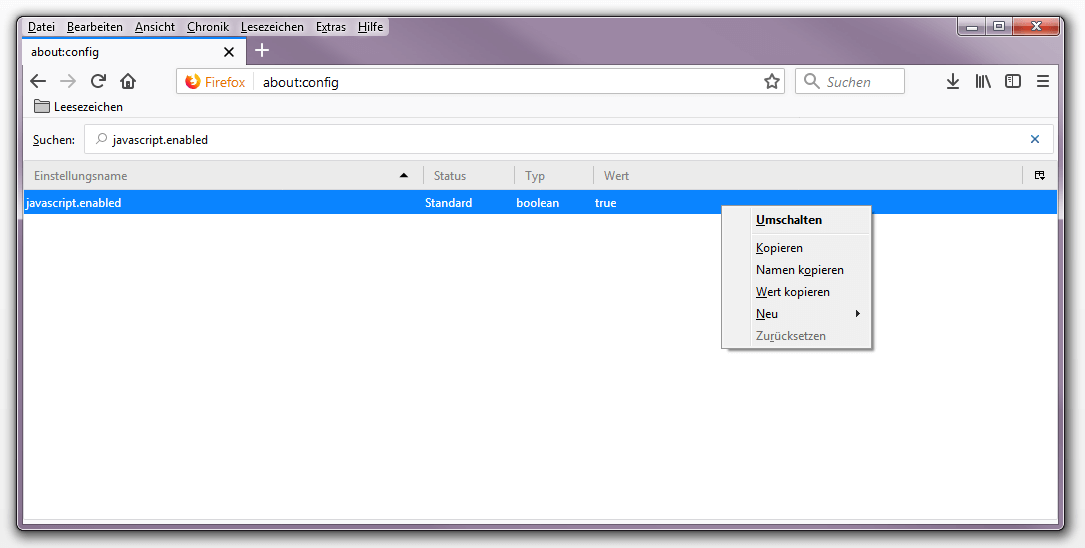Open the Leesezeichen bookmarks folder
1085x548 pixels.
(x=79, y=107)
